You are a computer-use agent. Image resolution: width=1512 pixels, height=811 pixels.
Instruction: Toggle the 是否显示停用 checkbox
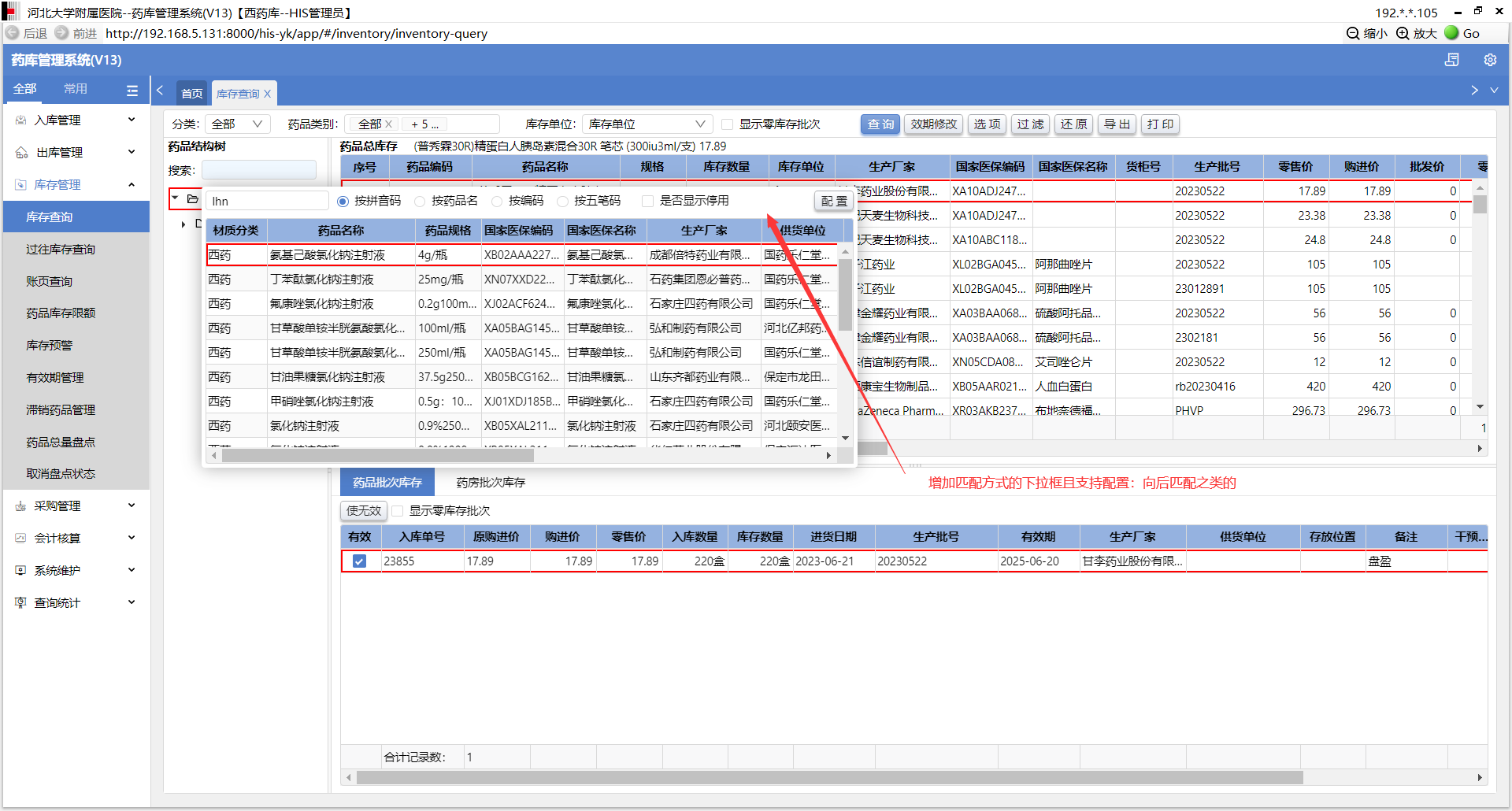tap(647, 202)
